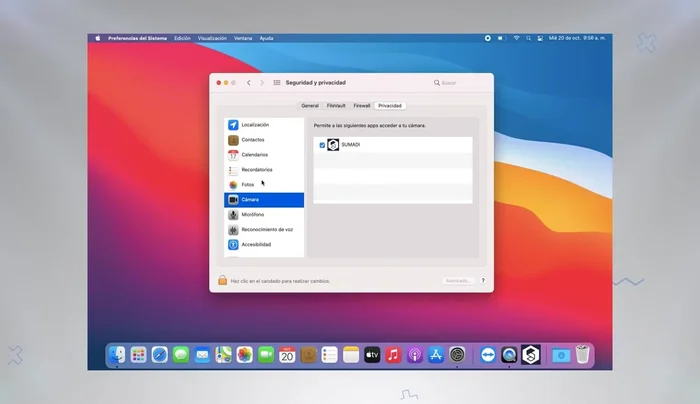Viewport: 700px width, 404px height.
Task: Open the Contactos privacy category
Action: [252, 140]
